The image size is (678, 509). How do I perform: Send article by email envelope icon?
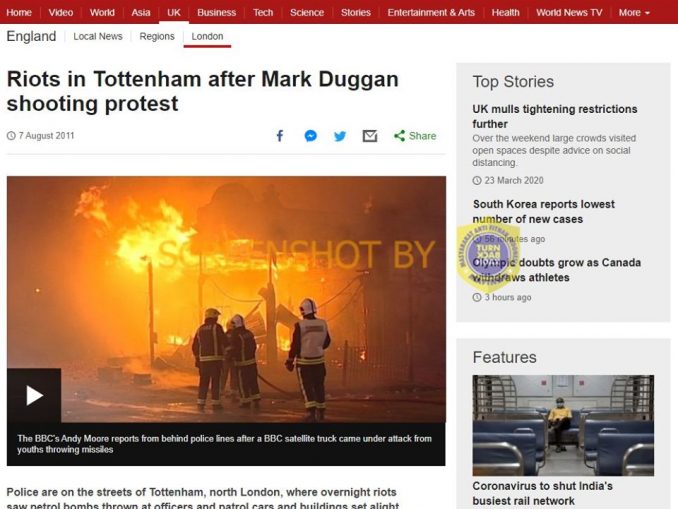point(370,136)
